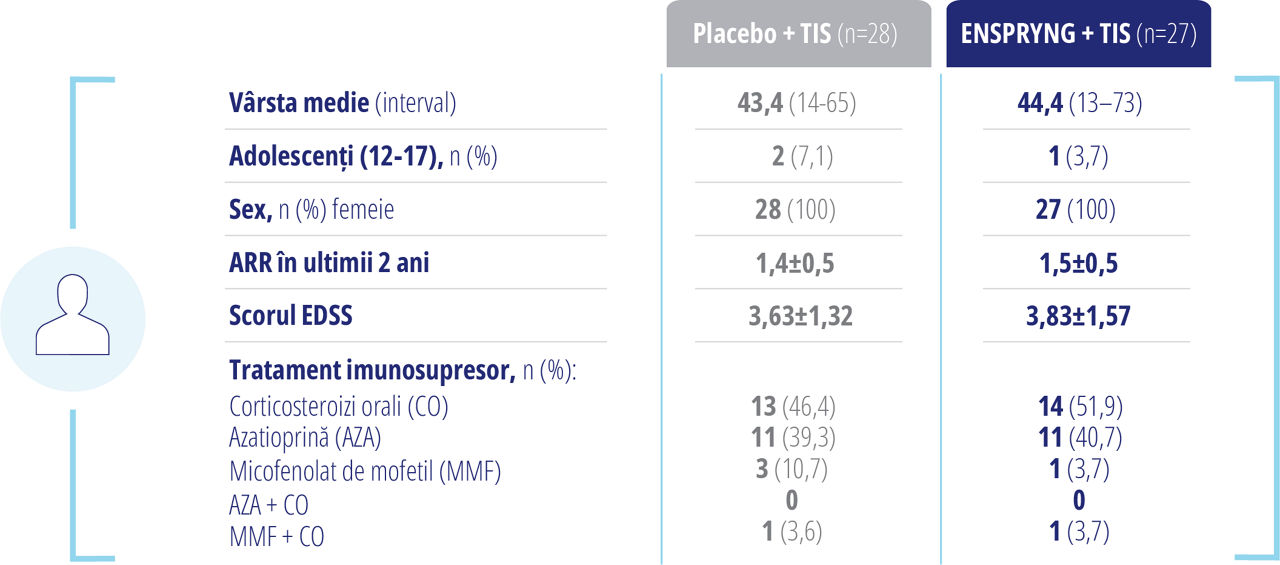Click the Vârsta medie row label
Image resolution: width=1280 pixels, height=565 pixels.
tap(343, 103)
